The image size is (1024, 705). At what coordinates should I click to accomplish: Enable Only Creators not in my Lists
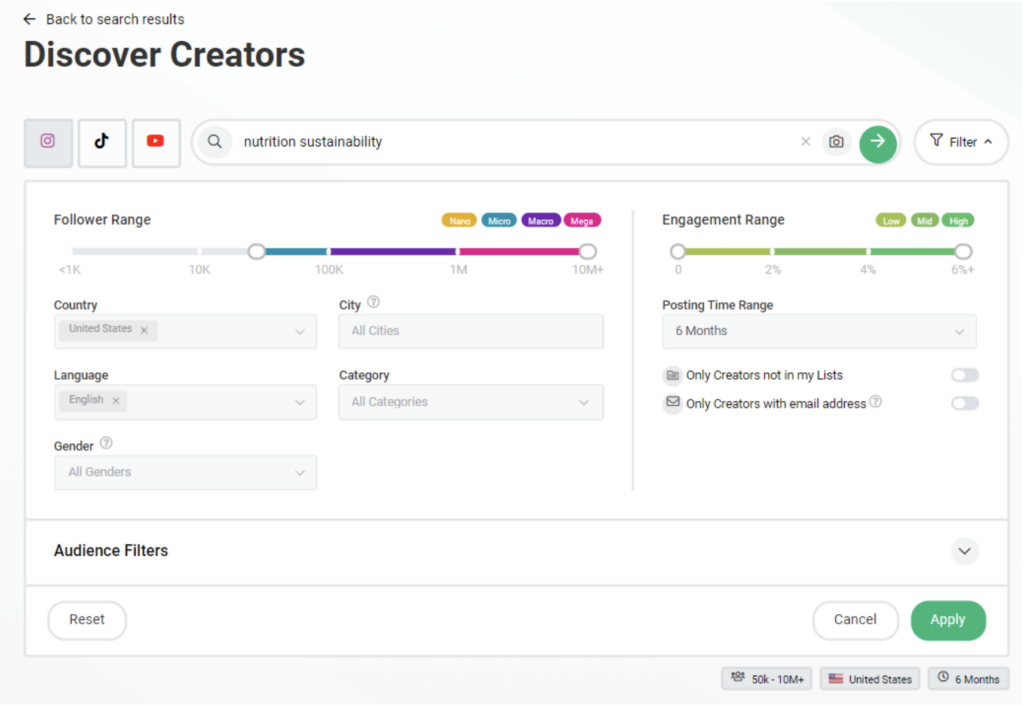pos(964,375)
